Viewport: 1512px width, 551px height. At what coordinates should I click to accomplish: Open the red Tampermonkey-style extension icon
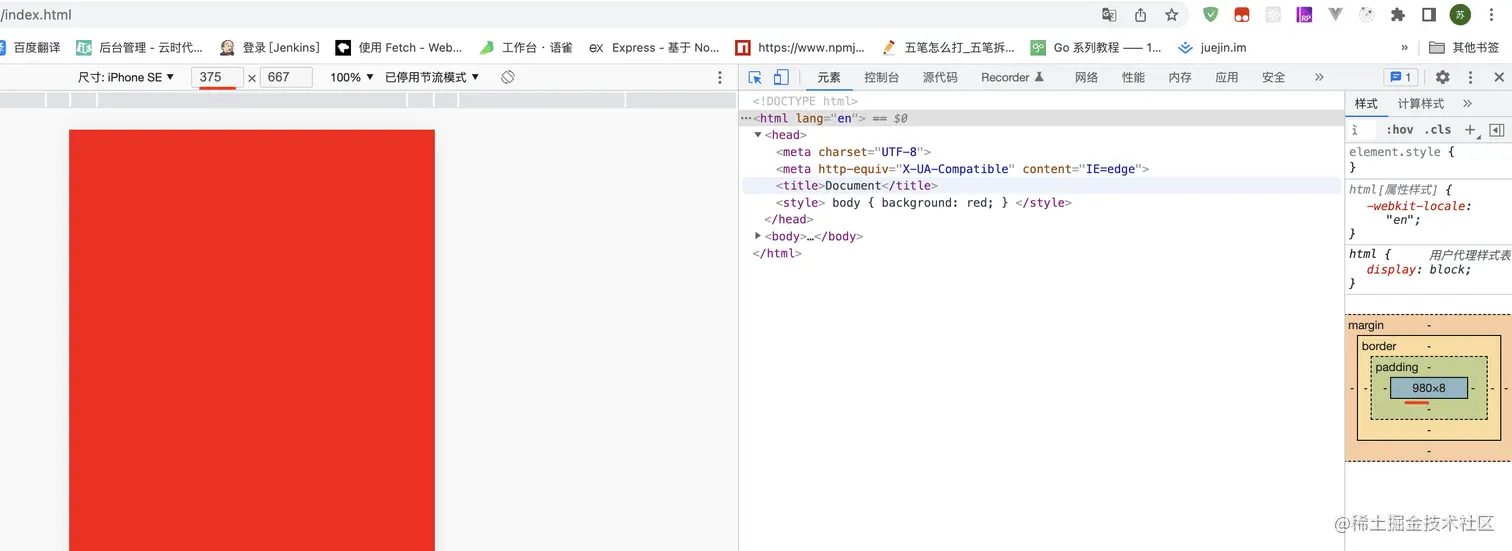1241,15
